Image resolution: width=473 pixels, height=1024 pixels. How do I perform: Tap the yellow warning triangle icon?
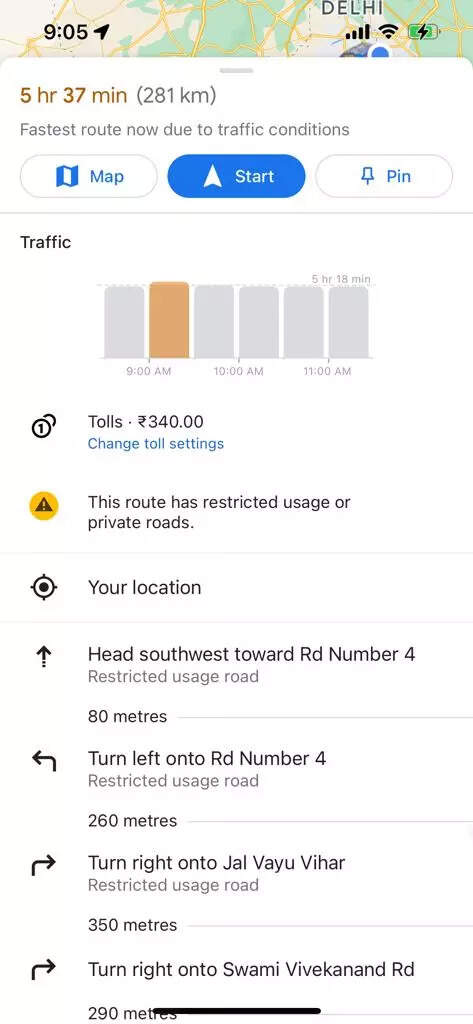tap(44, 505)
